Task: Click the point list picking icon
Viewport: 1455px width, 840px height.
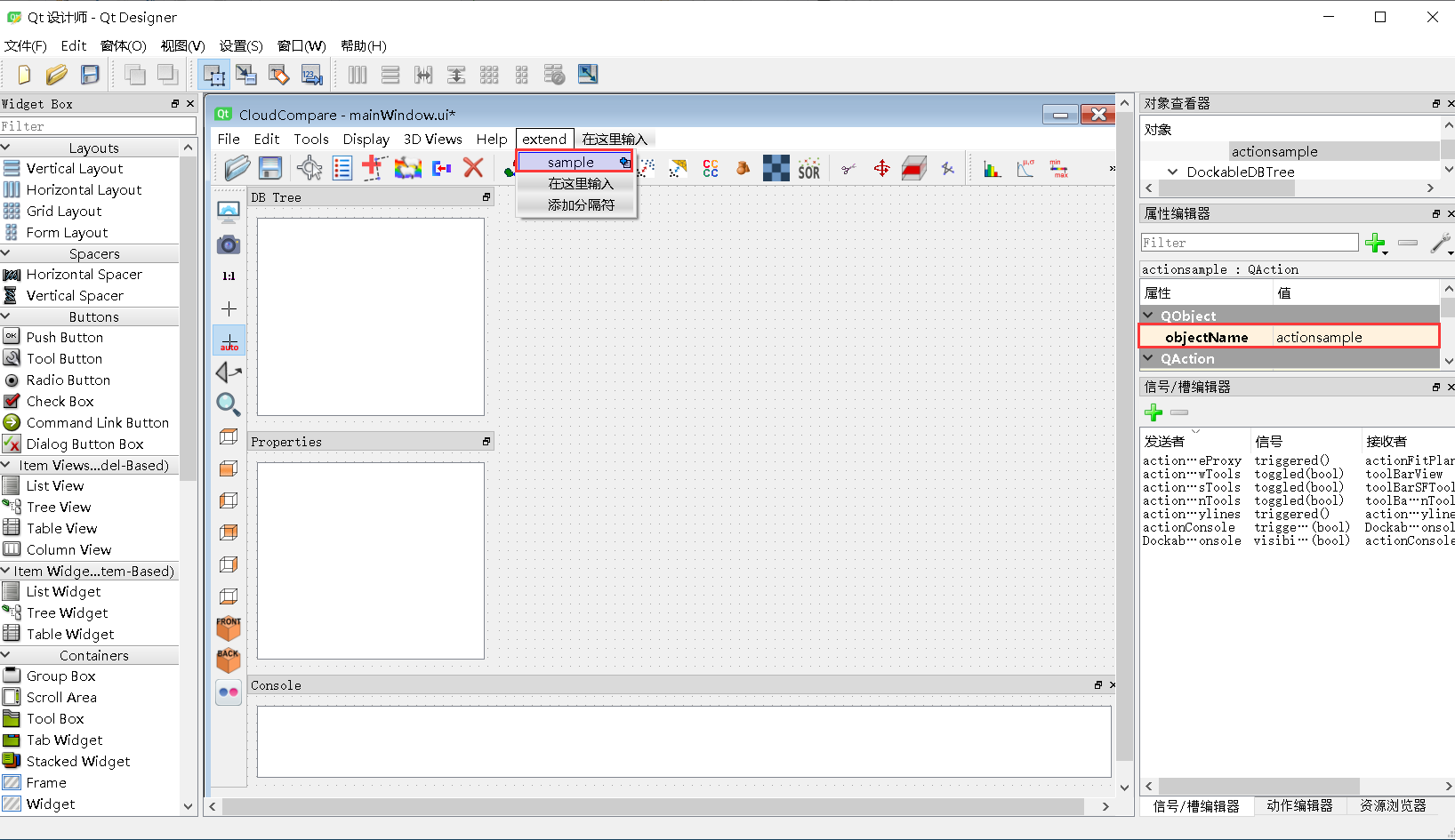Action: coord(342,168)
